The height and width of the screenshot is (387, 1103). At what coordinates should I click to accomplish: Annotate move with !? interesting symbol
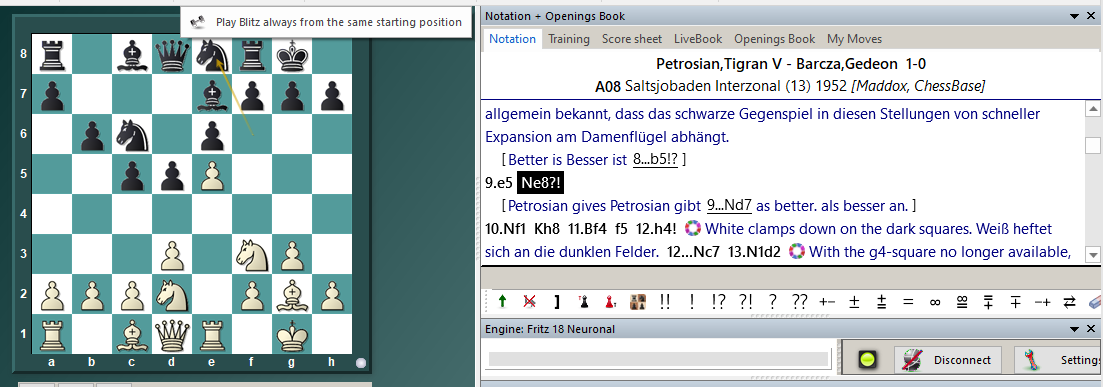click(718, 302)
